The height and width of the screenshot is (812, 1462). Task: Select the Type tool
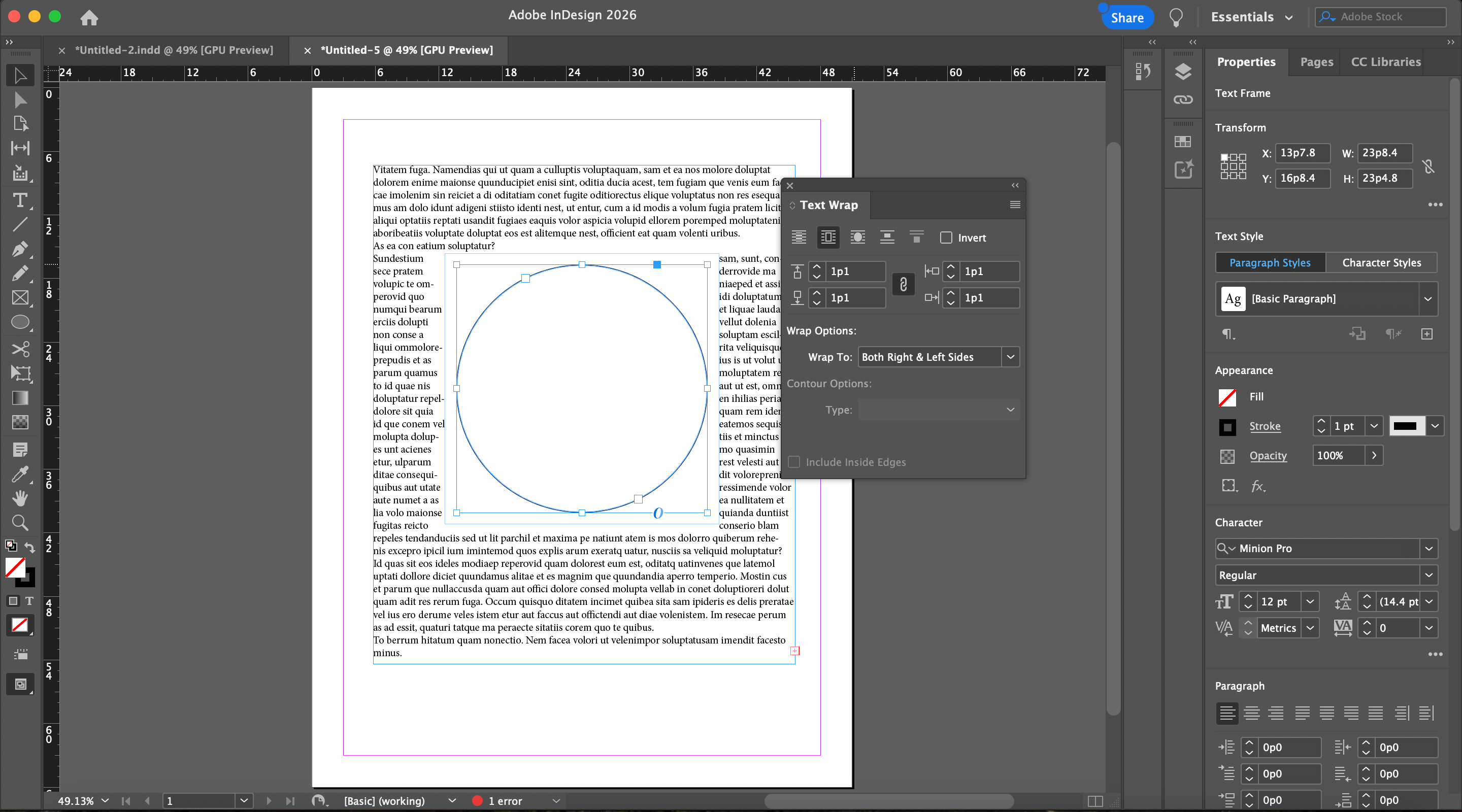20,200
